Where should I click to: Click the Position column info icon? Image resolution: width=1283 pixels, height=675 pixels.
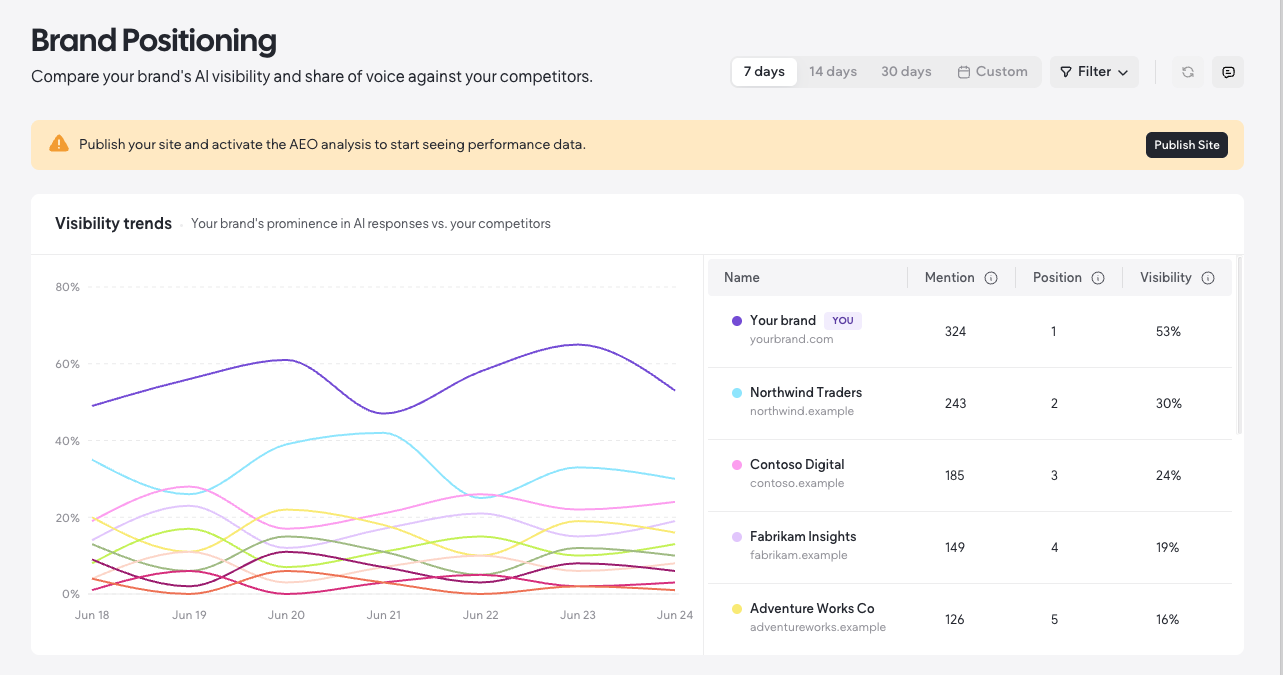pyautogui.click(x=1098, y=278)
